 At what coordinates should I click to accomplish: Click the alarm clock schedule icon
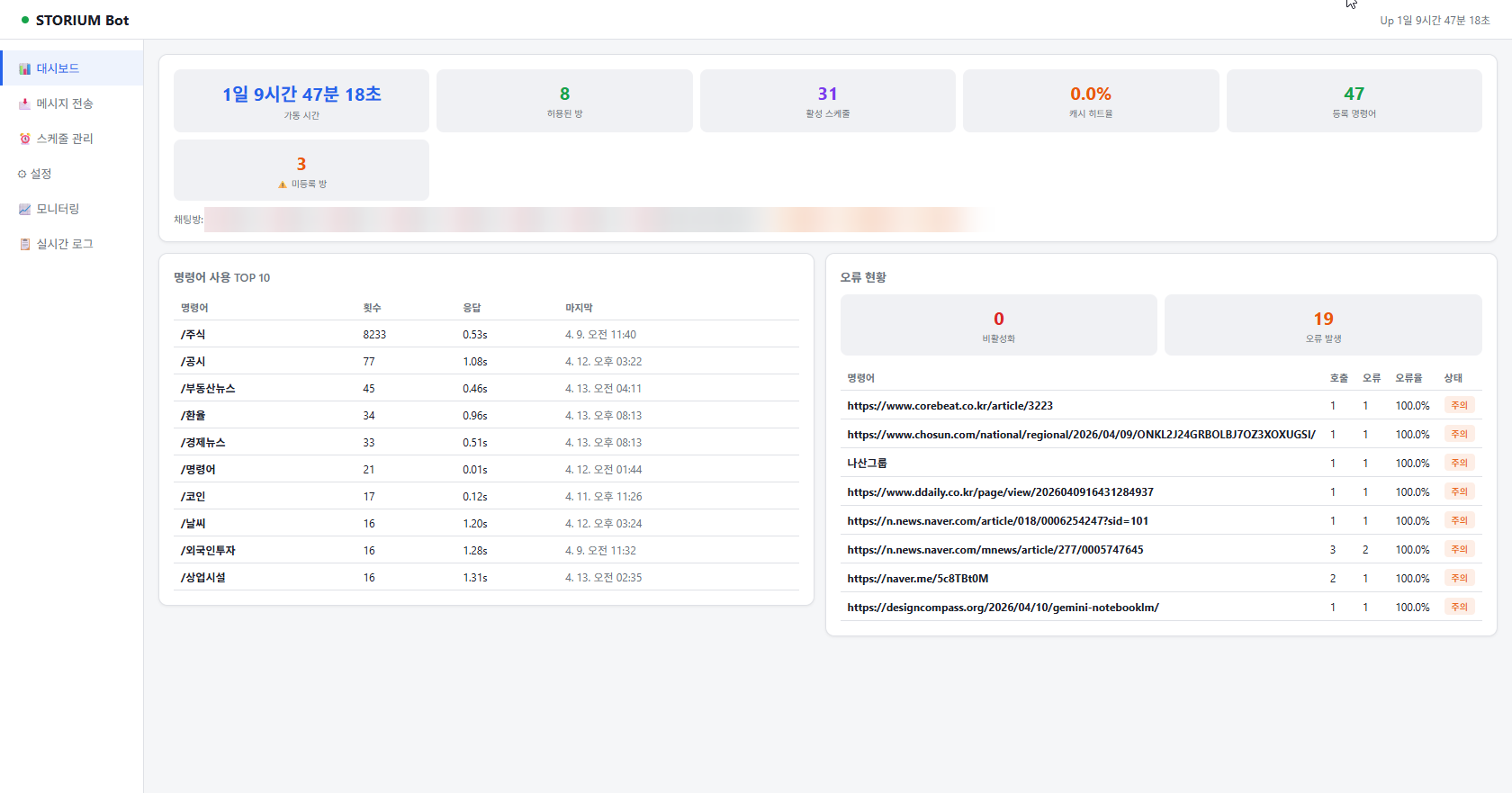coord(24,140)
